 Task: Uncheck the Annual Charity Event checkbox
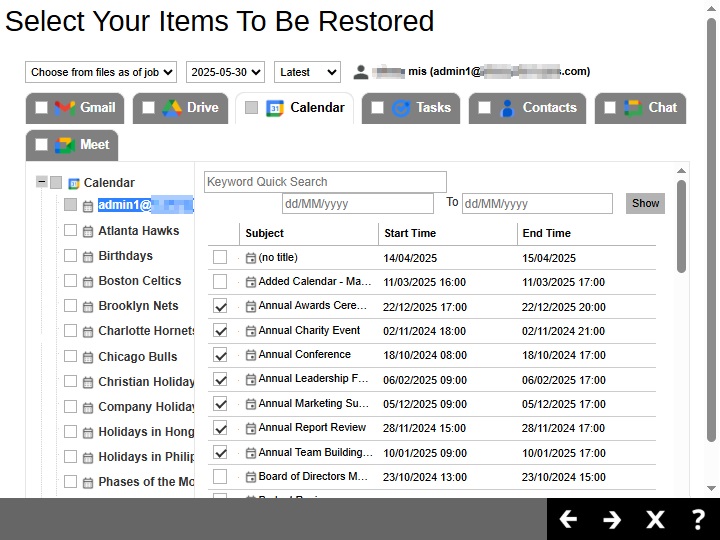pos(220,331)
